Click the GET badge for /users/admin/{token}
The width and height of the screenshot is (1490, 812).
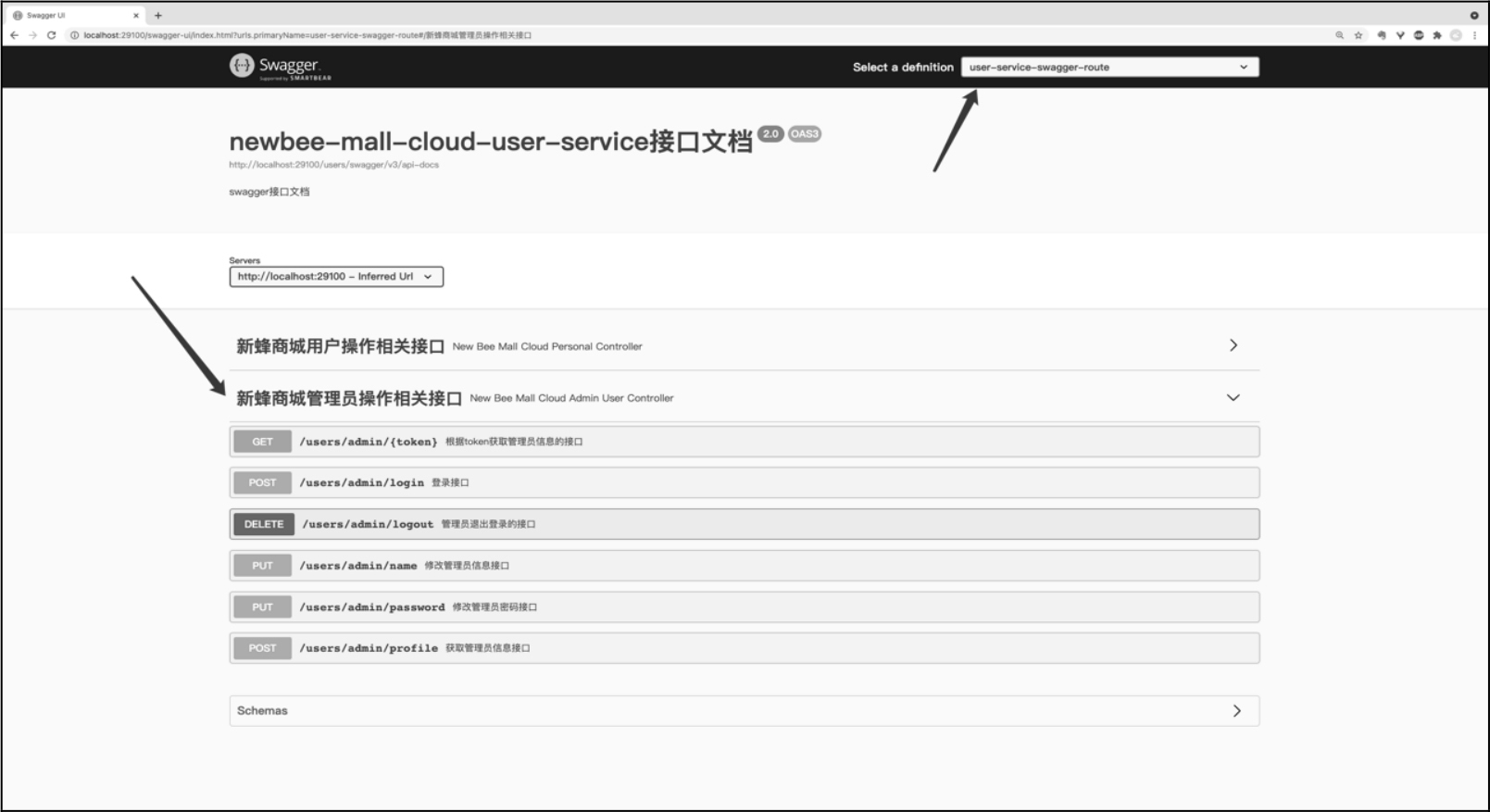263,442
